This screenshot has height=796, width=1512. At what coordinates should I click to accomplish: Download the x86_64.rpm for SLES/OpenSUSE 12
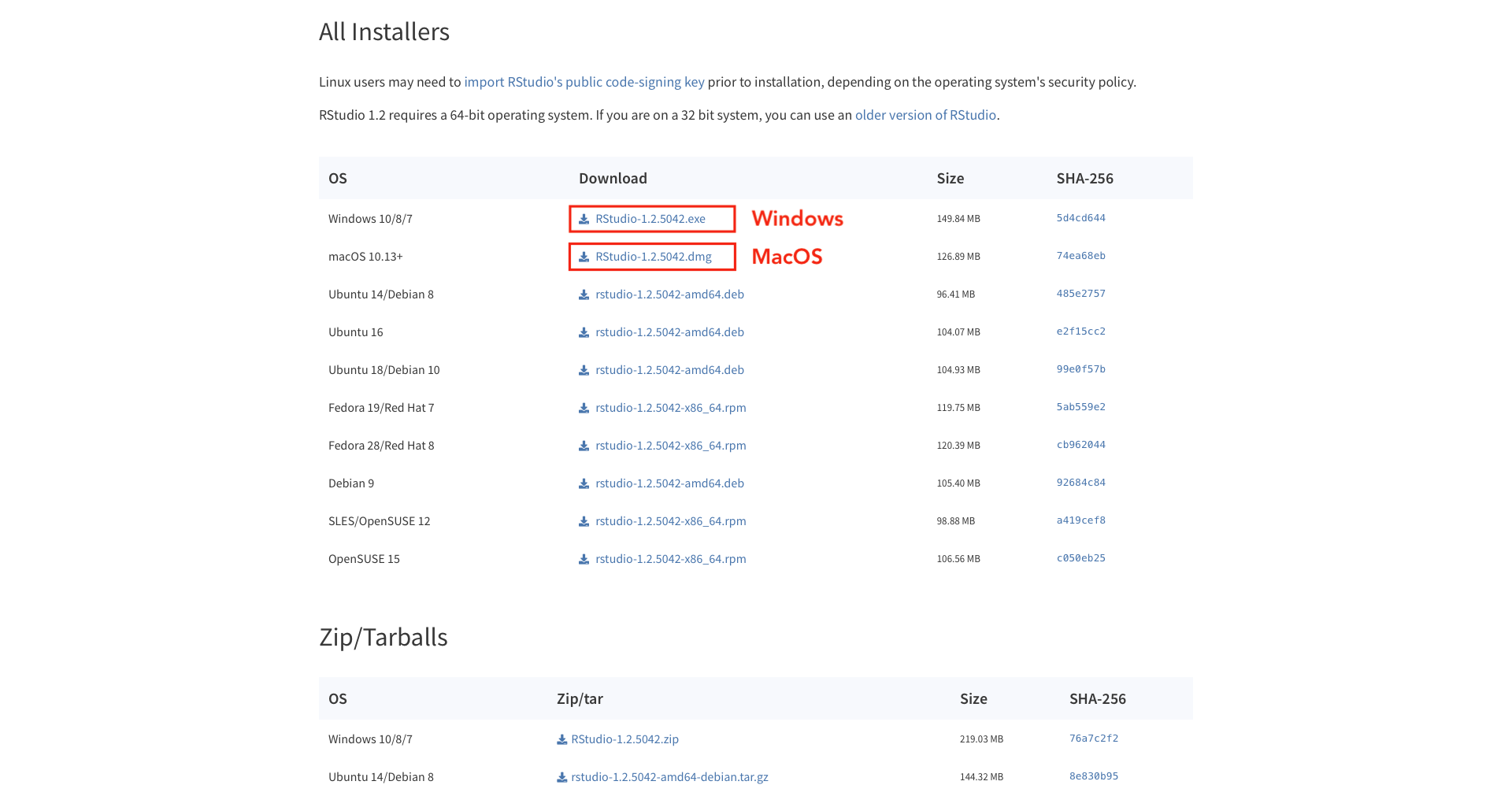671,521
